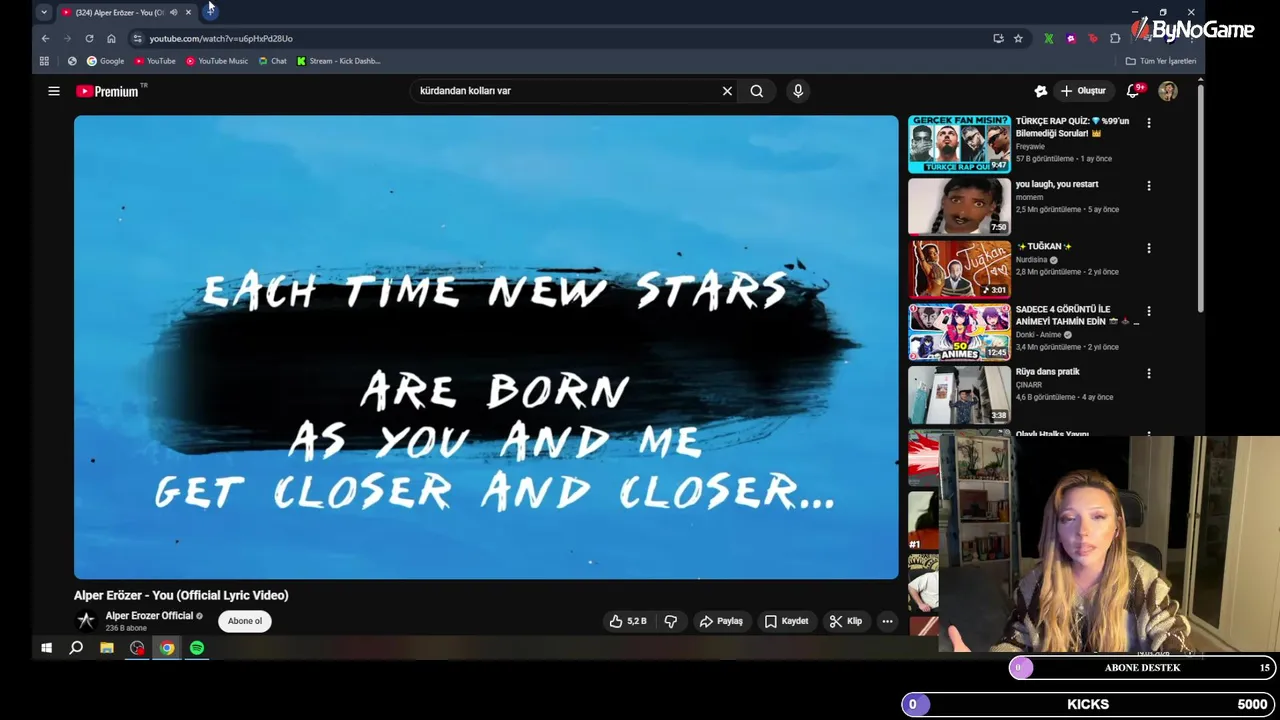Open YouTube notifications bell
Viewport: 1280px width, 720px height.
click(x=1133, y=91)
